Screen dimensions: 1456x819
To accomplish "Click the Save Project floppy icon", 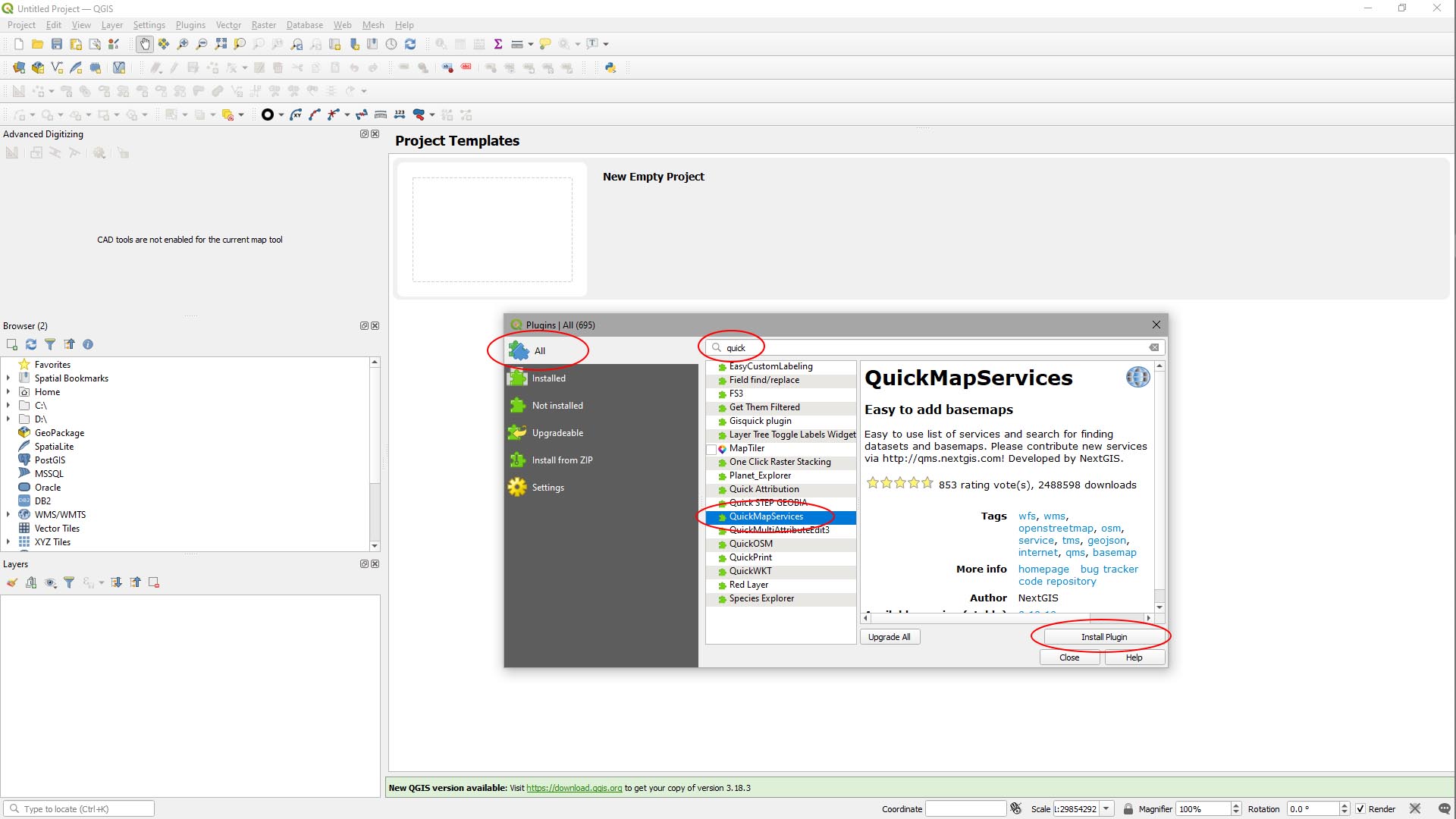I will pos(57,44).
